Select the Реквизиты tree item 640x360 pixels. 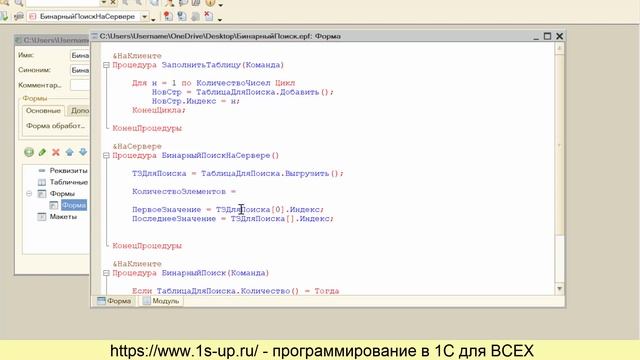coord(68,171)
